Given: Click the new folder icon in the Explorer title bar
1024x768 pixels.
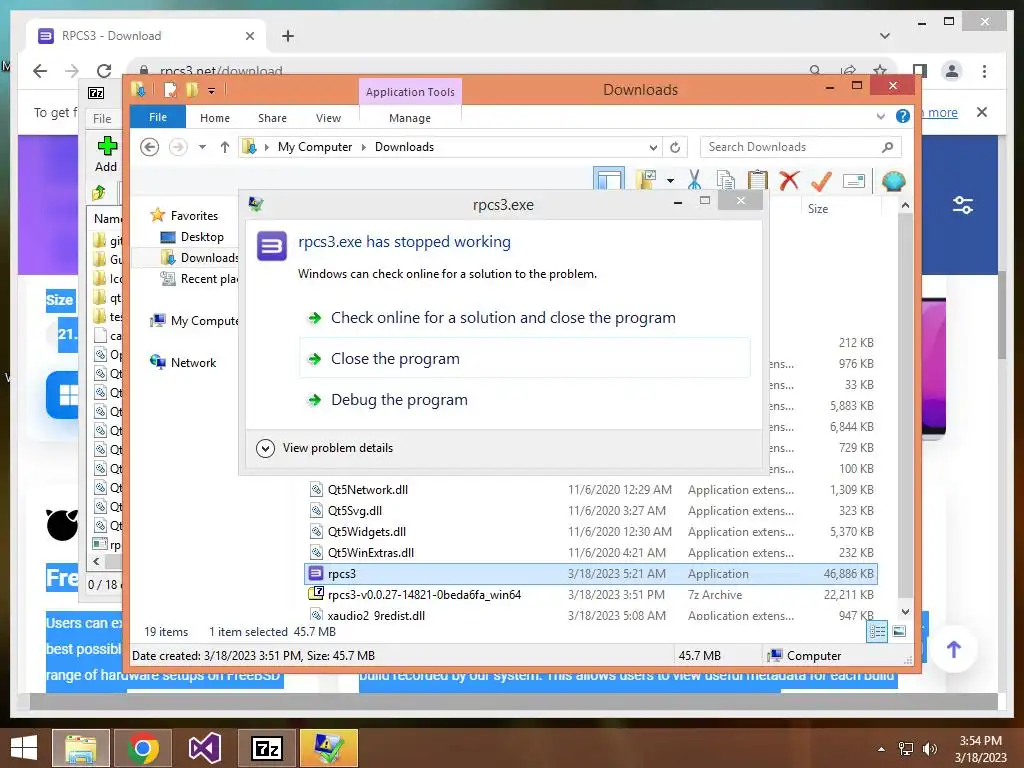Looking at the screenshot, I should click(x=191, y=89).
